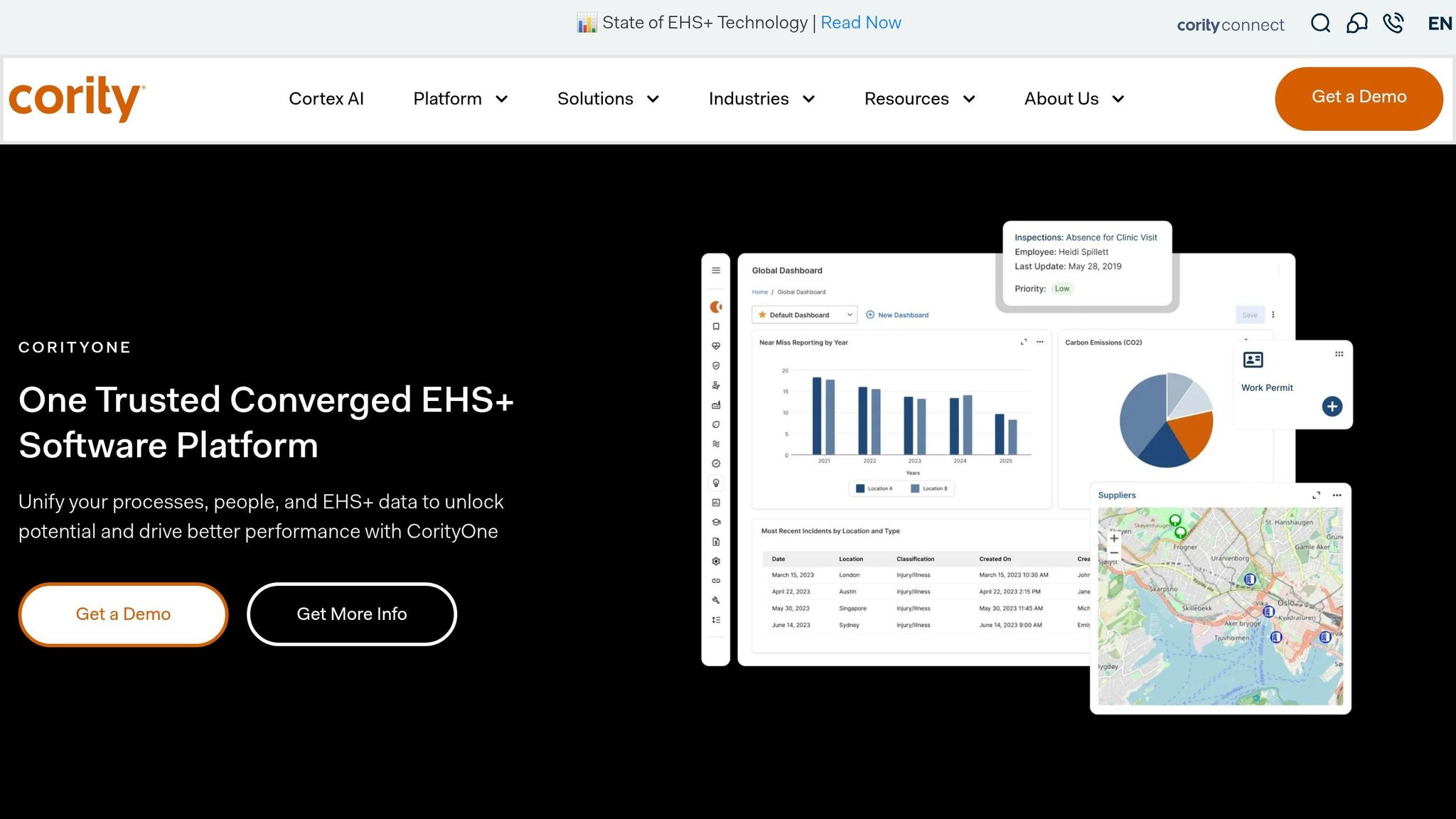Select the chain link sidebar icon
The image size is (1456, 819).
click(x=716, y=581)
